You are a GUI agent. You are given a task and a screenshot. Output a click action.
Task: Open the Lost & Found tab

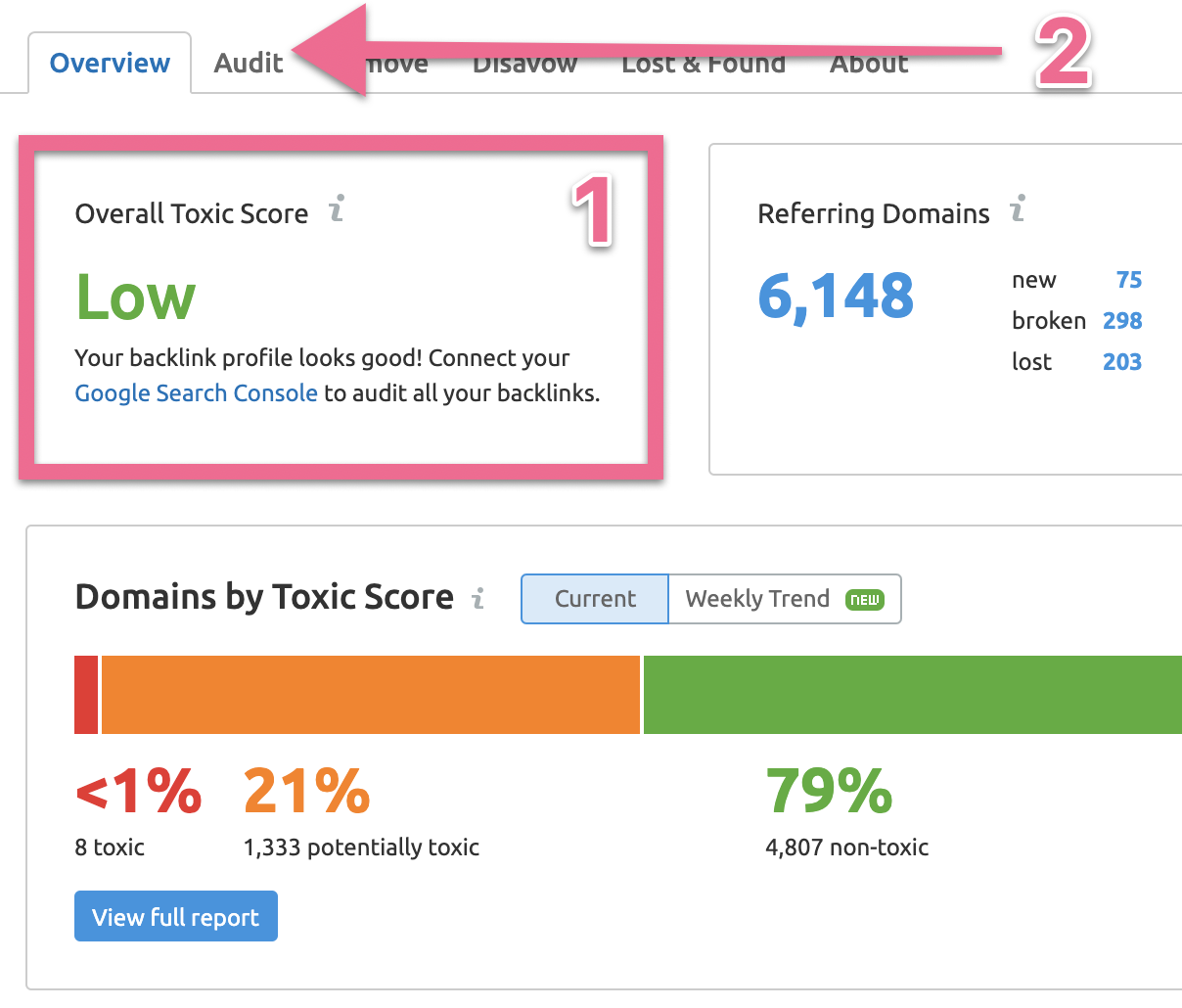tap(704, 66)
